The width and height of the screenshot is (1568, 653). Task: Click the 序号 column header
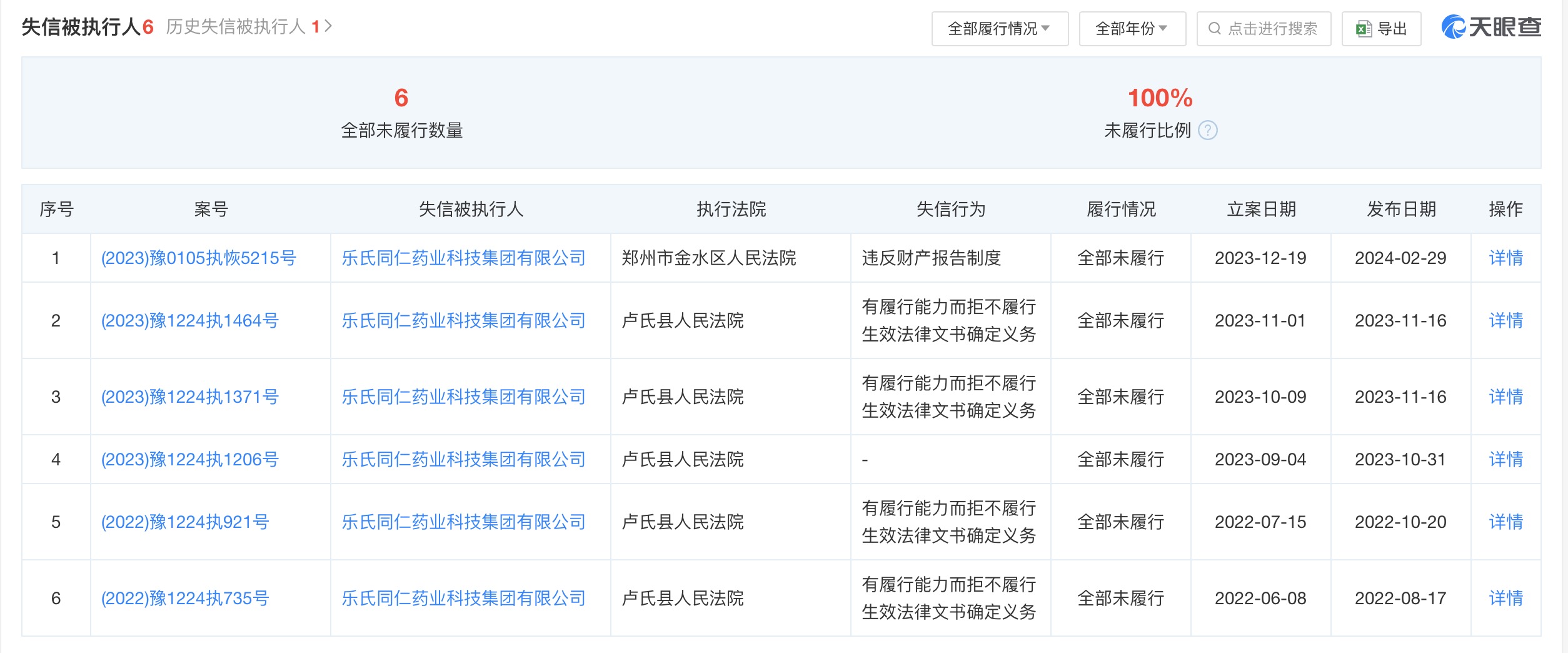56,209
